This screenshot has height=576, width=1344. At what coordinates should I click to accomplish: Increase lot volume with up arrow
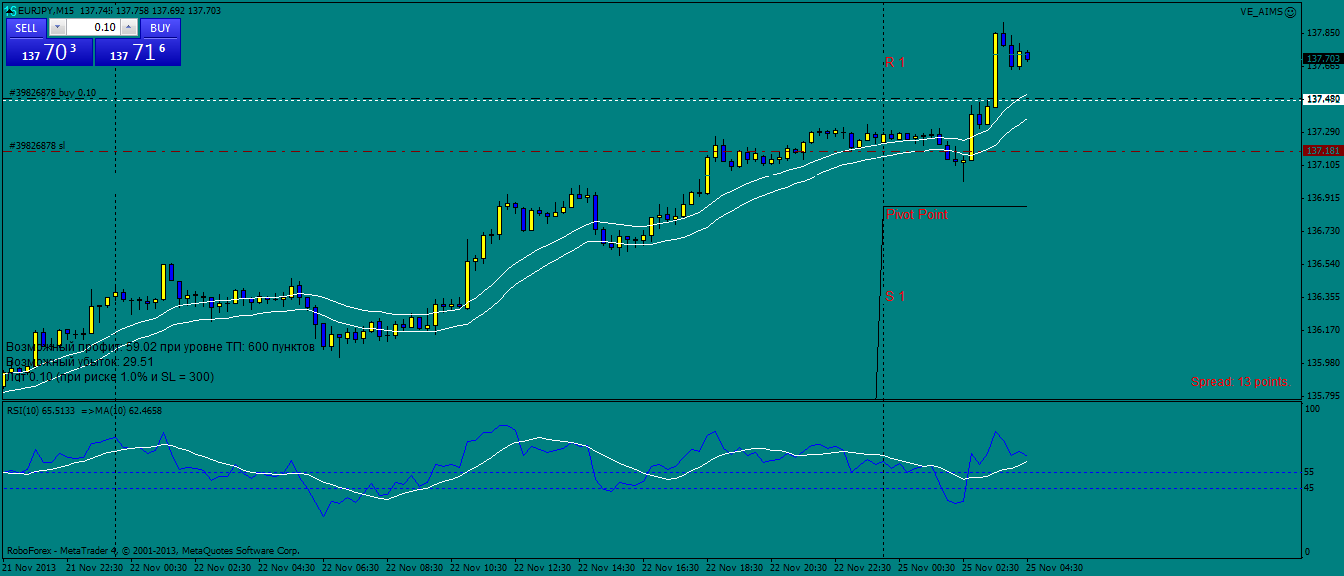point(129,28)
